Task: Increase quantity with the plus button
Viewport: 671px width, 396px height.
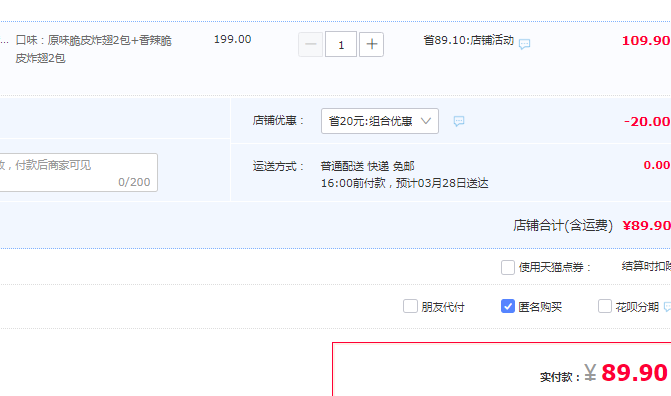Action: point(371,44)
